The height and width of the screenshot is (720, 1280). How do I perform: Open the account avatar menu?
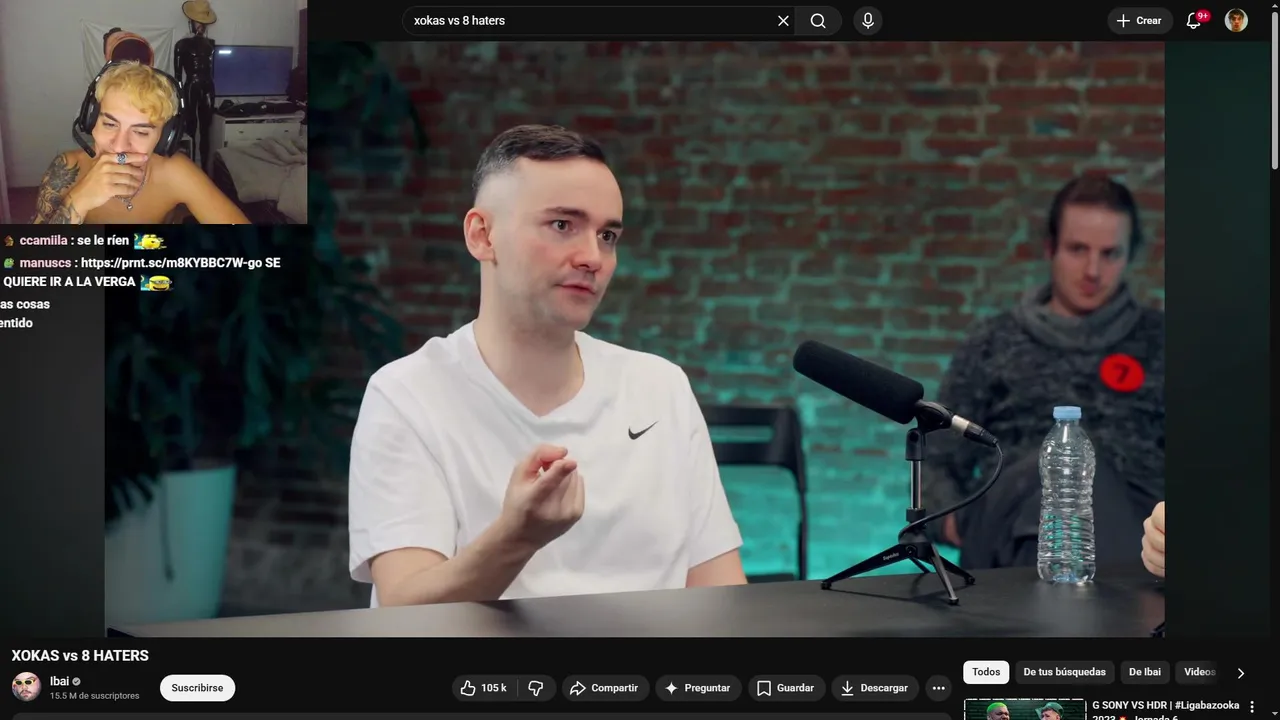1237,21
